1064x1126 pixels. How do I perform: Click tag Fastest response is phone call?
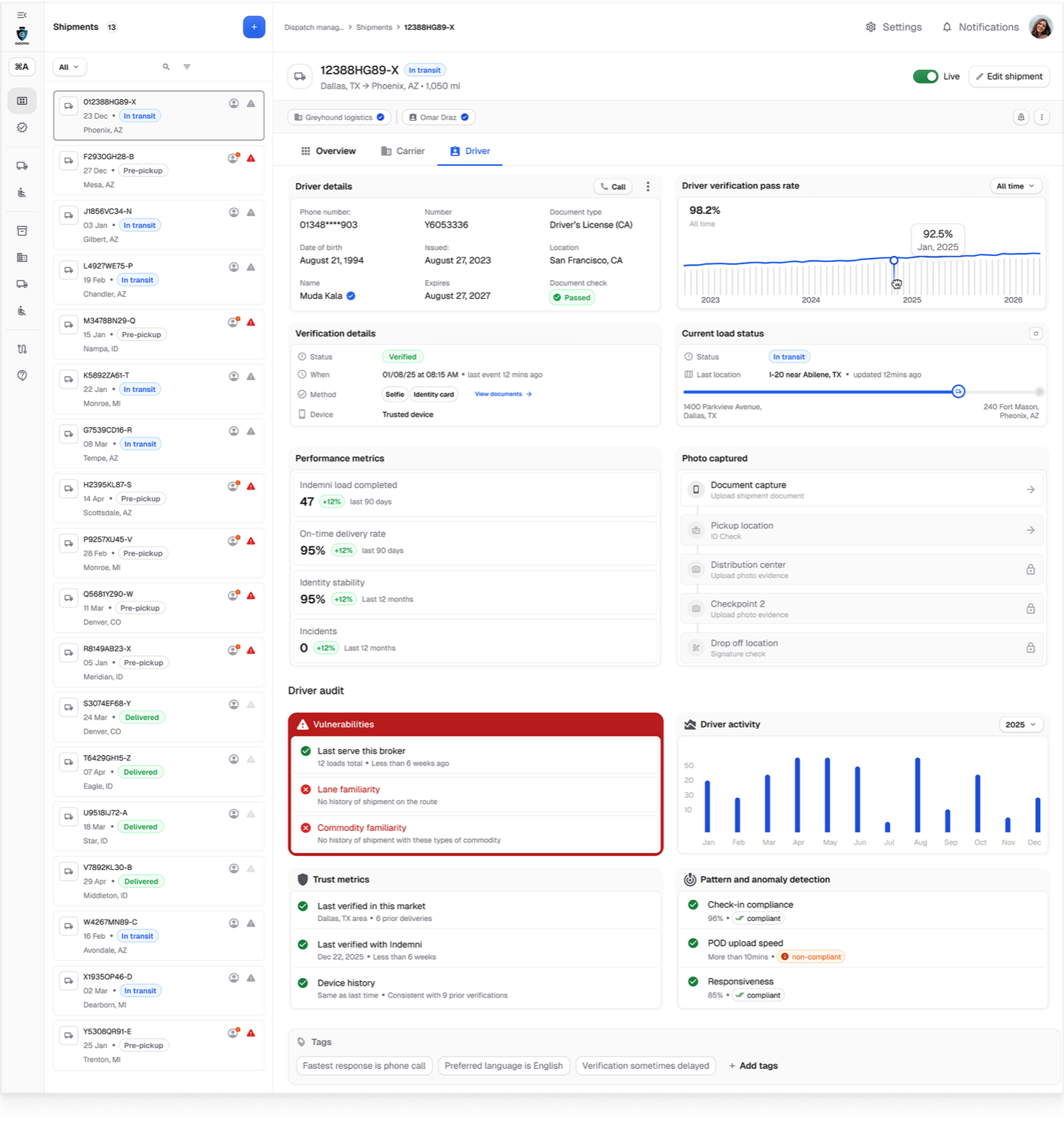click(364, 1066)
